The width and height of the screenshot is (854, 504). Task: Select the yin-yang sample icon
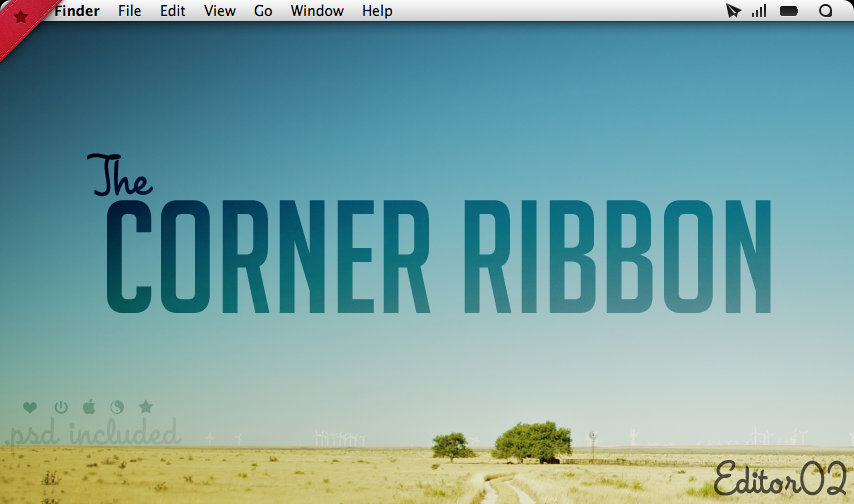(x=117, y=407)
